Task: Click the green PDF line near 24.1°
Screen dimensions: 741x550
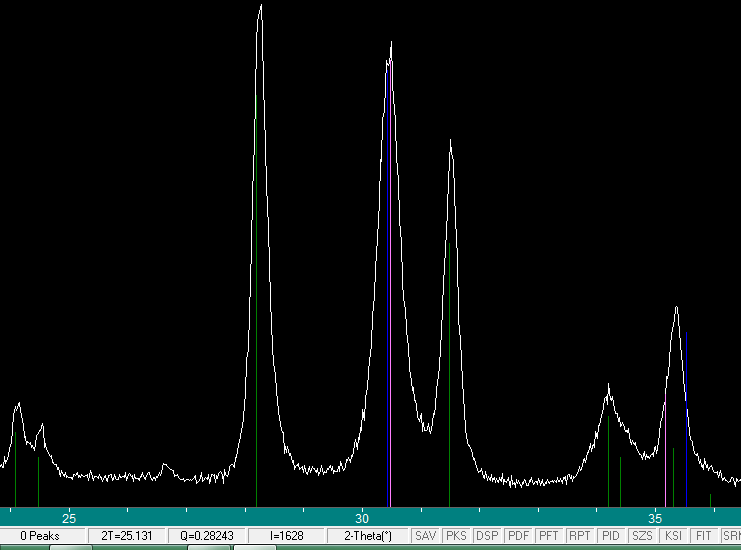Action: (x=16, y=469)
